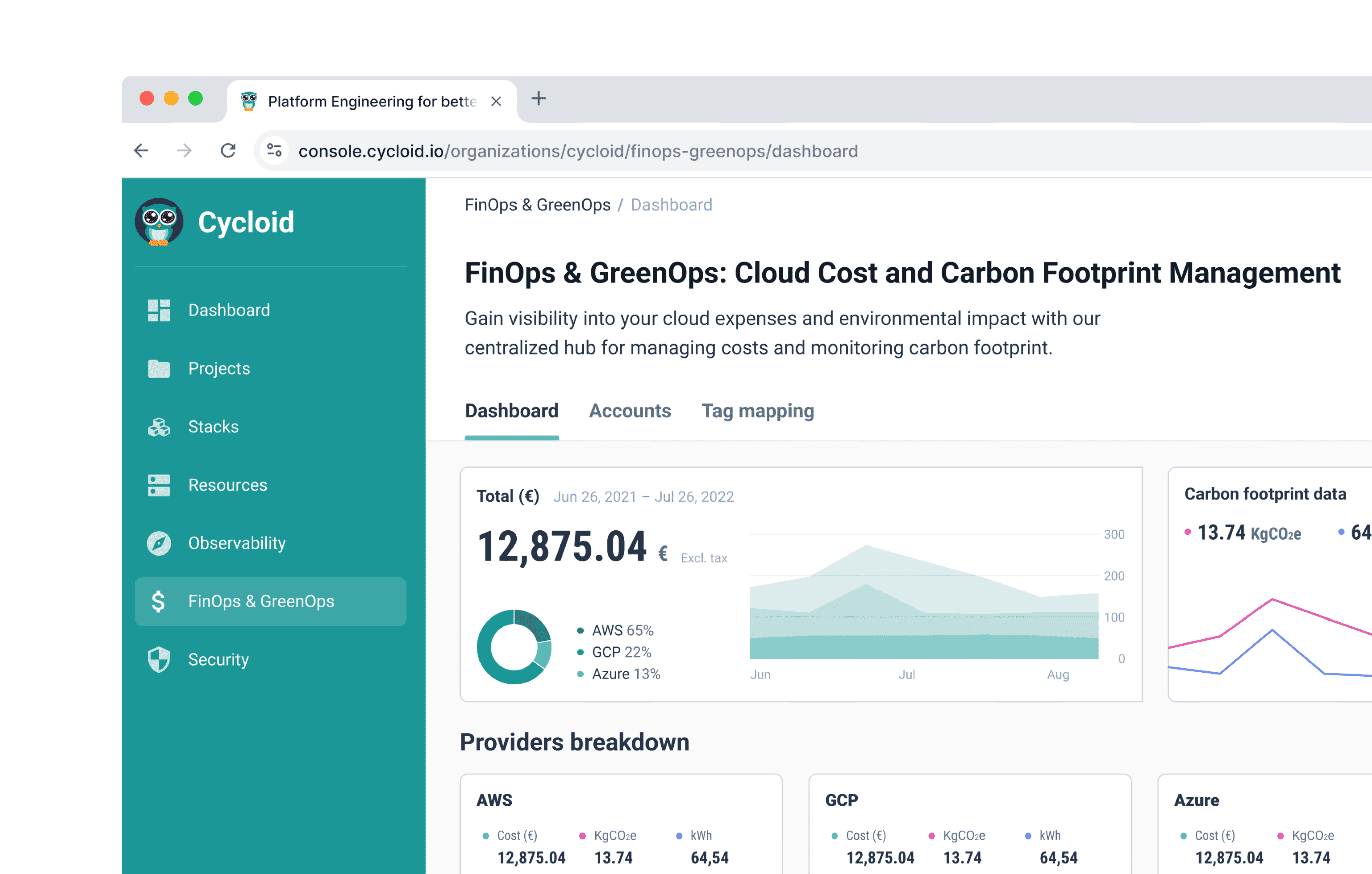The image size is (1372, 874).
Task: Click Azure card Cost (€) label
Action: (x=1215, y=836)
